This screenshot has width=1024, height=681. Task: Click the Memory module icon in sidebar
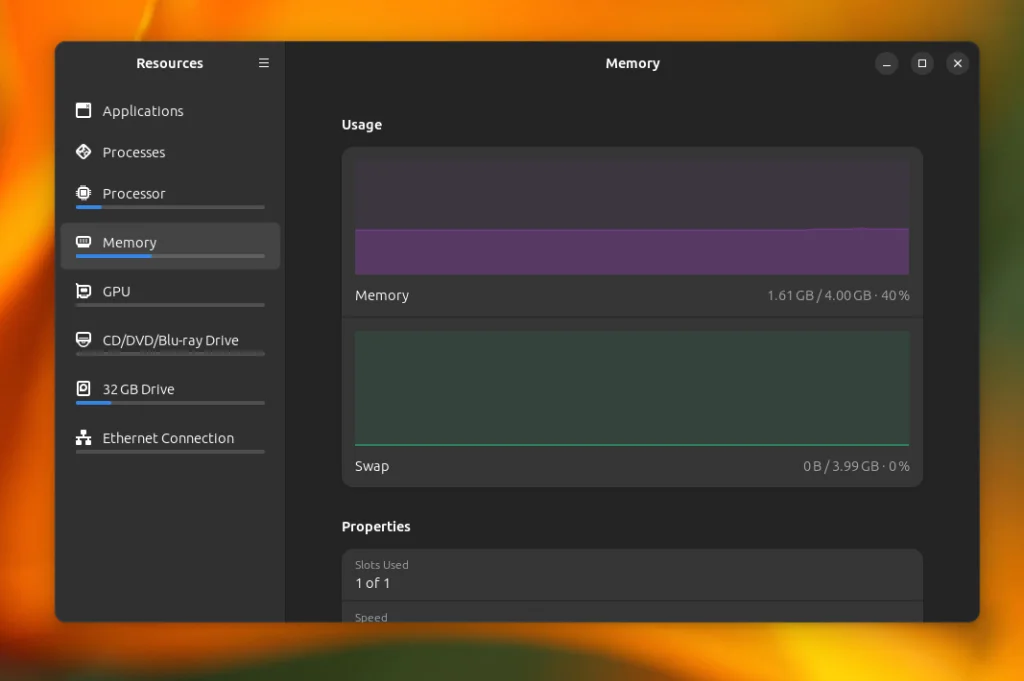(x=84, y=242)
